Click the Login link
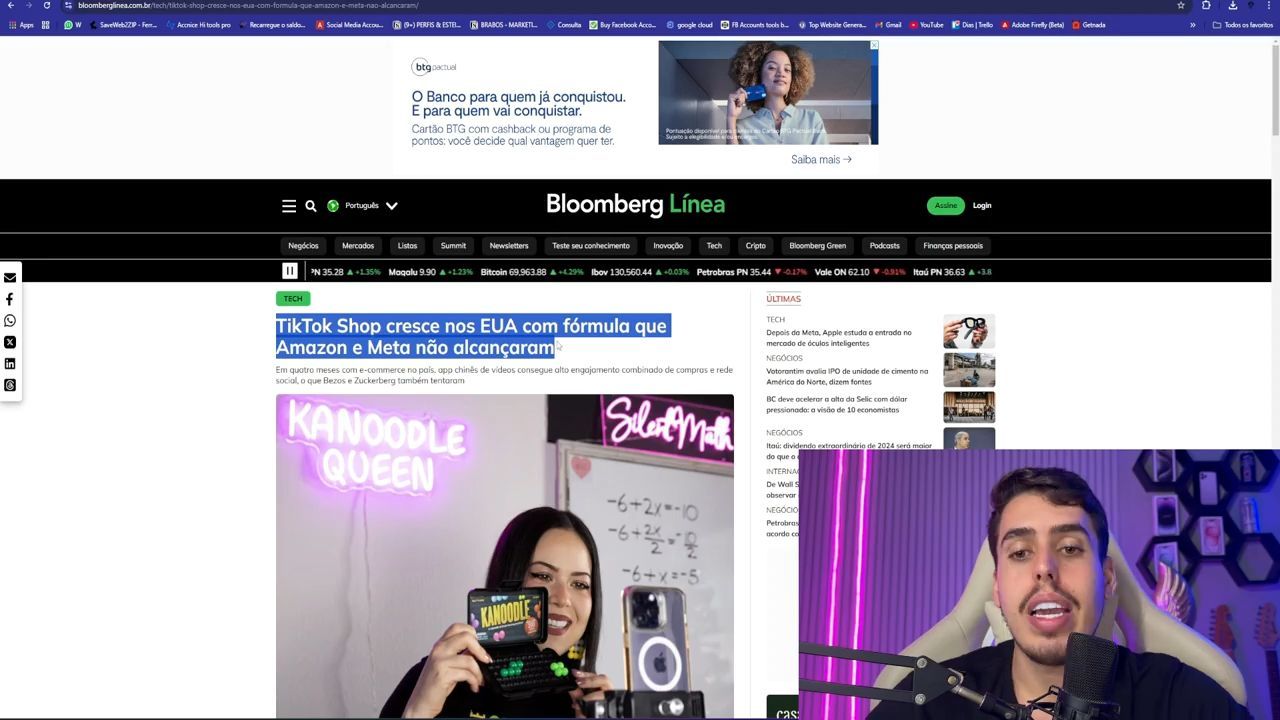This screenshot has height=720, width=1280. (x=982, y=206)
